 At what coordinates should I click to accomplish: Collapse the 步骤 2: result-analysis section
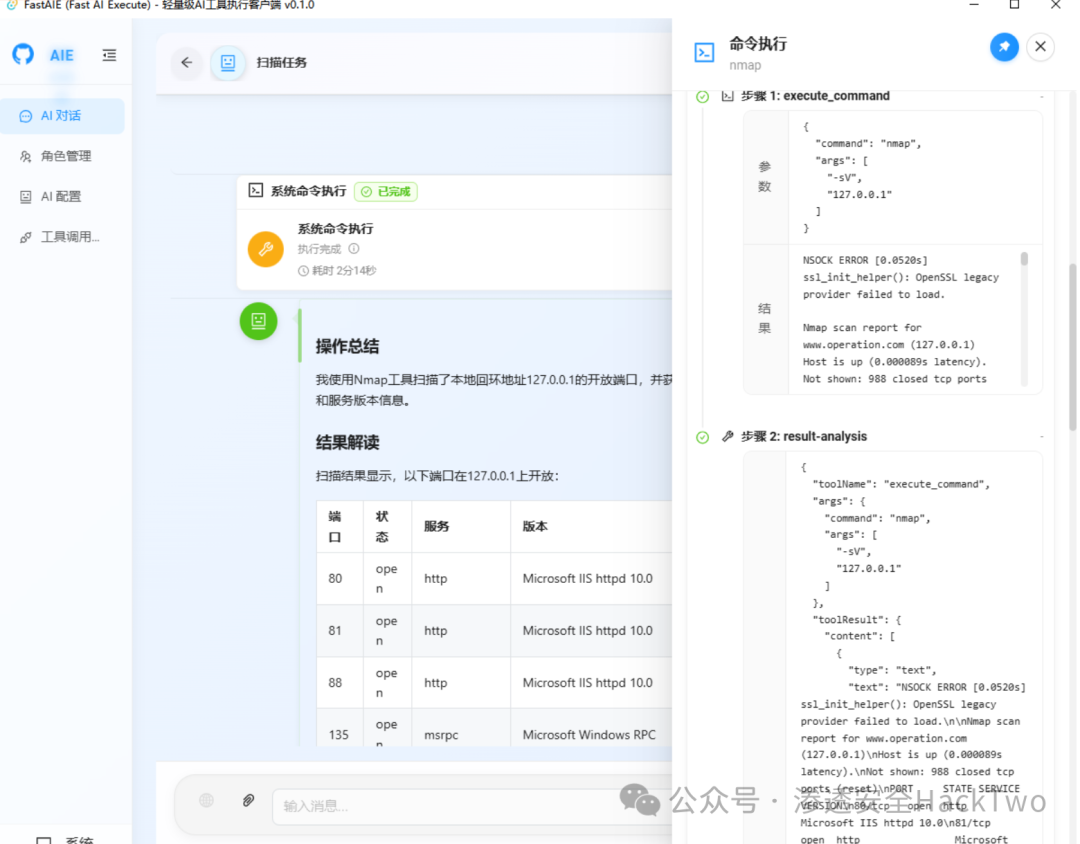coord(1041,437)
